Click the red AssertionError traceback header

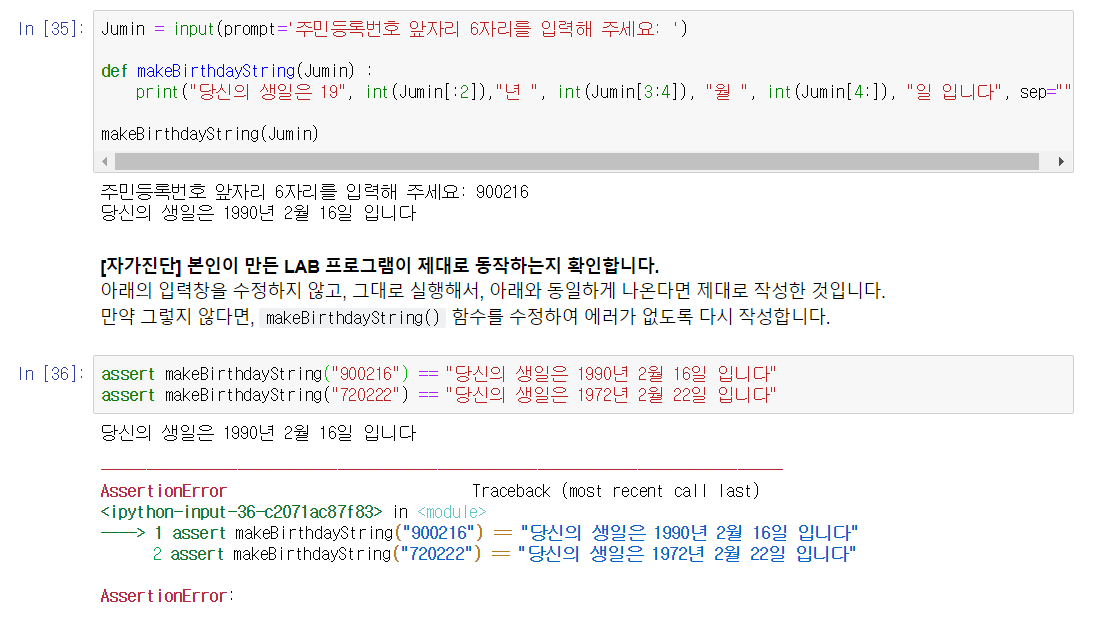[x=164, y=491]
